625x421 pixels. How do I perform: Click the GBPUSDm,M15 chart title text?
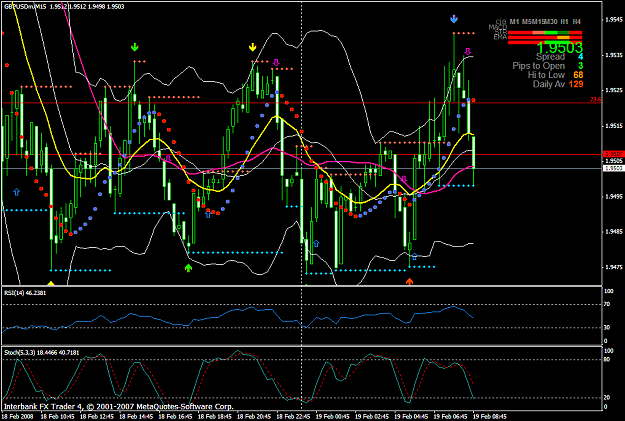tap(27, 6)
